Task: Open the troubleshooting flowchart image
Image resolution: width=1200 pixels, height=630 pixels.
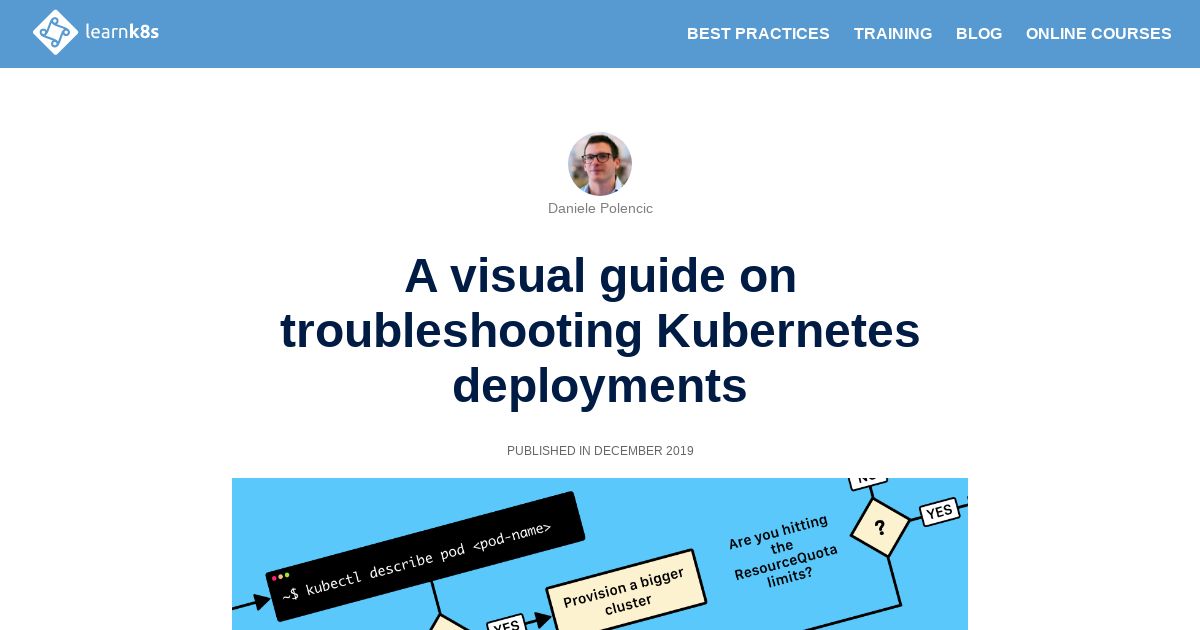Action: pos(600,554)
